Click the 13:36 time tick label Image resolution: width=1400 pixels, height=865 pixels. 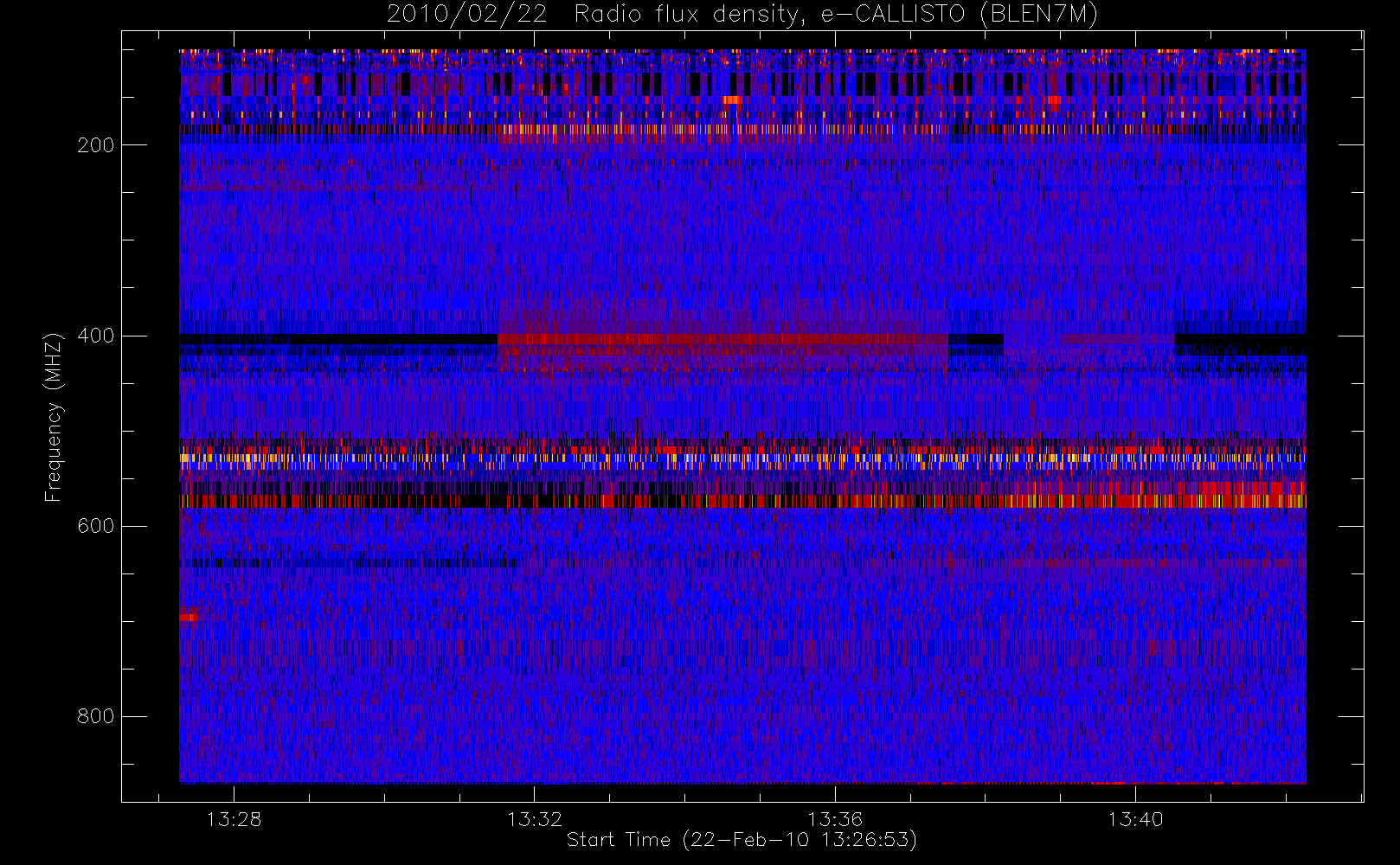pos(835,819)
